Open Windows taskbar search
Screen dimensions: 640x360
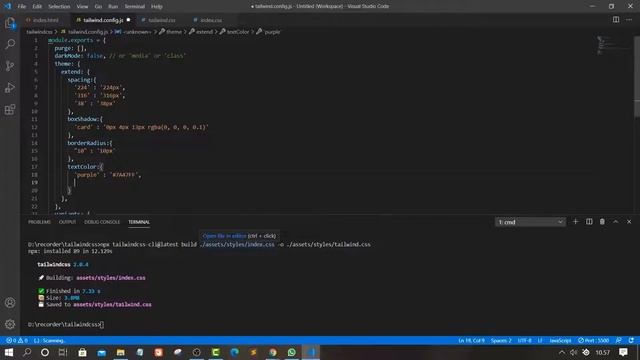point(27,352)
